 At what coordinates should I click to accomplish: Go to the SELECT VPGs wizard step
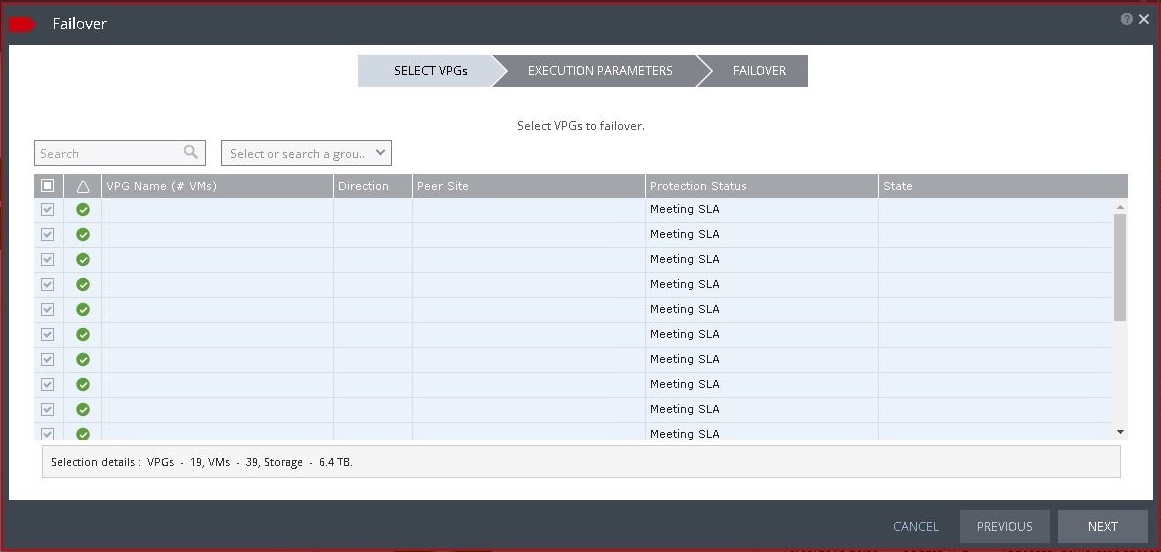point(430,71)
